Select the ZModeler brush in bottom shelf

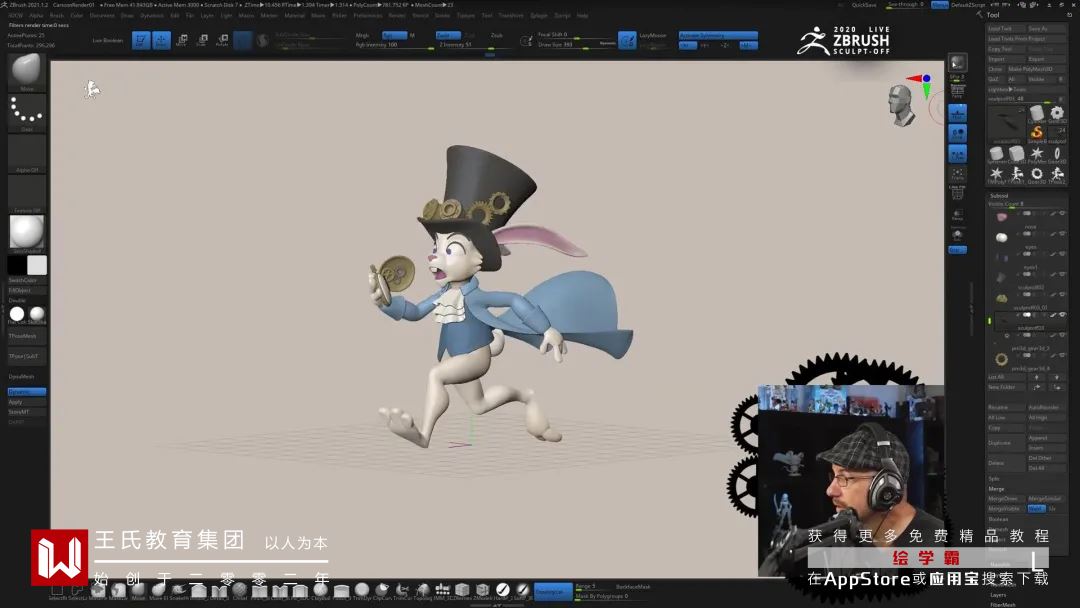click(x=484, y=589)
